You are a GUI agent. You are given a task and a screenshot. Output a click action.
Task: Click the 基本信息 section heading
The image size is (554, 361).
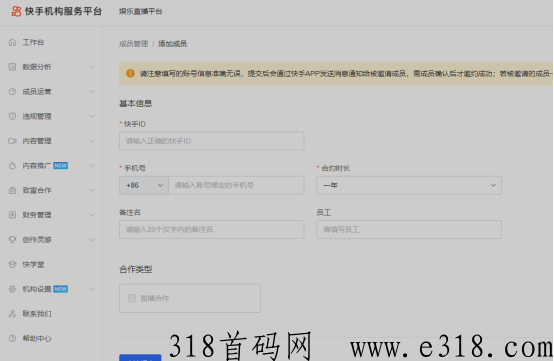[136, 103]
